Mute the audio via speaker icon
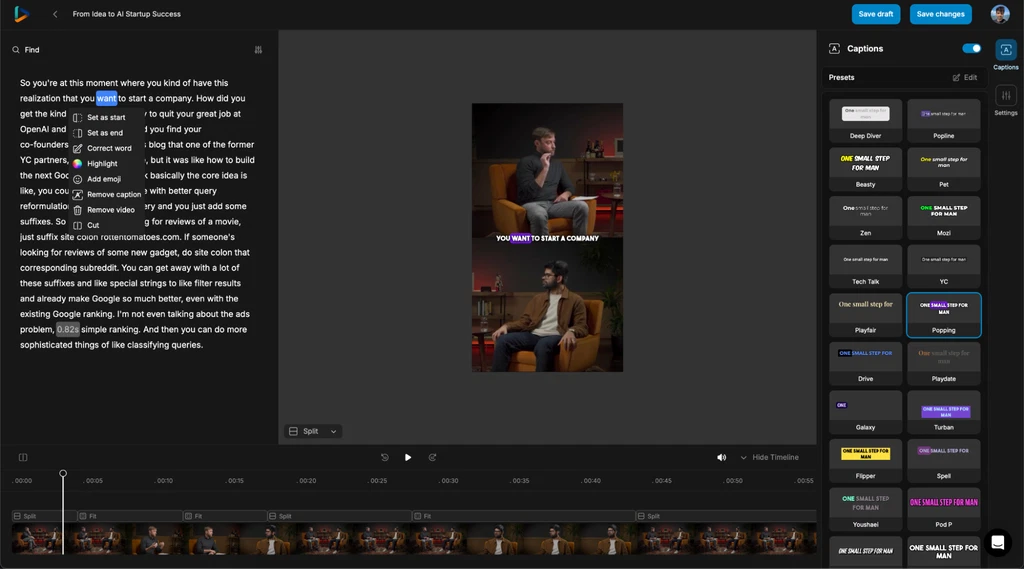Screen dimensions: 1024x569 coord(721,457)
